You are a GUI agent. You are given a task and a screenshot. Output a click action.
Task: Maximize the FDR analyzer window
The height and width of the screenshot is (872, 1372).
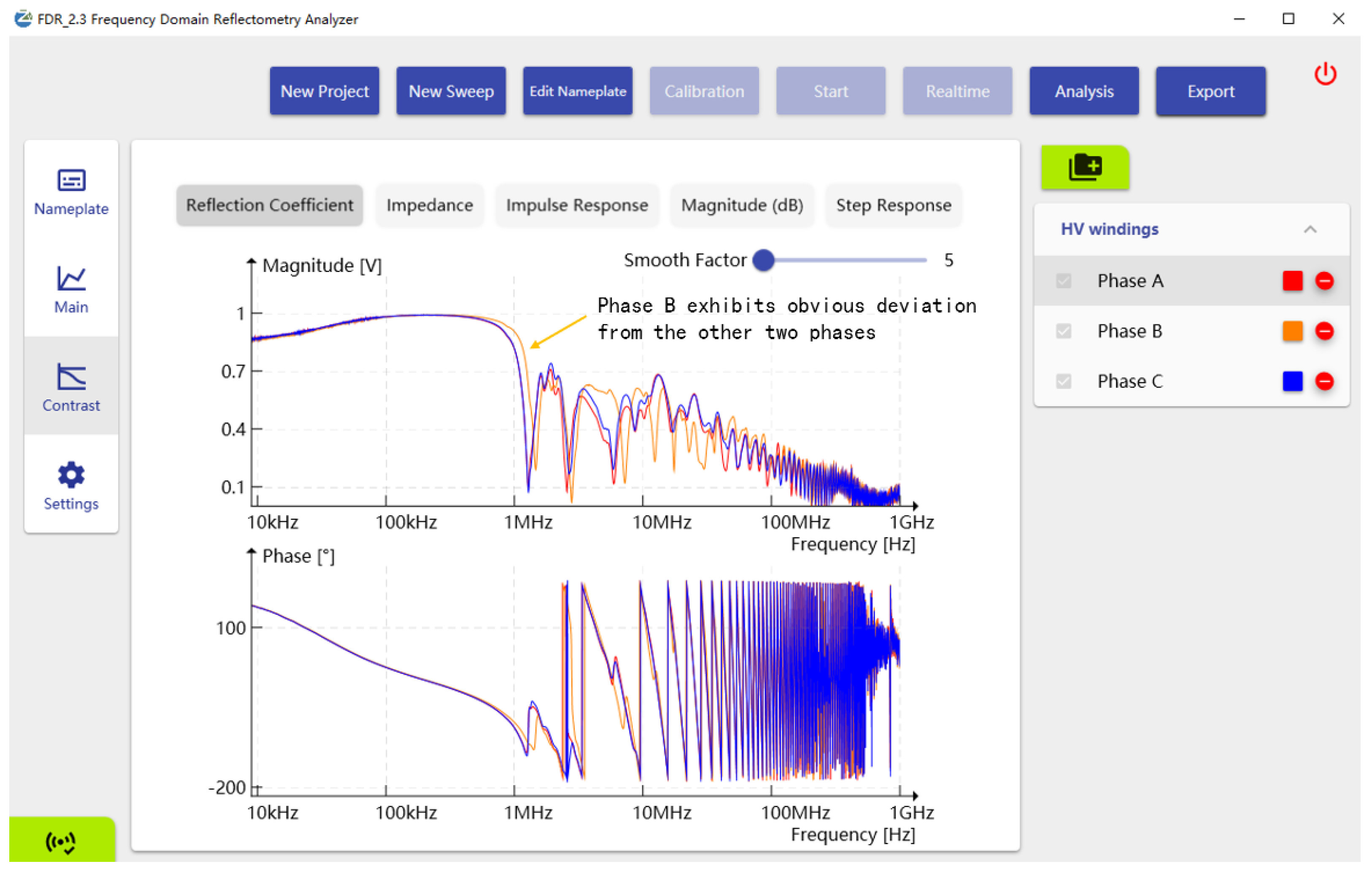pos(1288,19)
